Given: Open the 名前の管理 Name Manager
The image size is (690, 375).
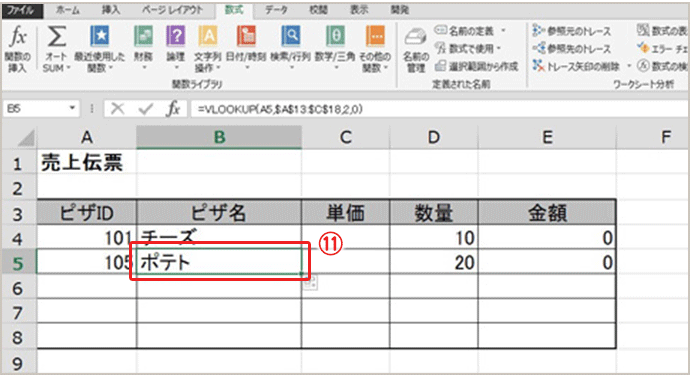Looking at the screenshot, I should [x=415, y=49].
